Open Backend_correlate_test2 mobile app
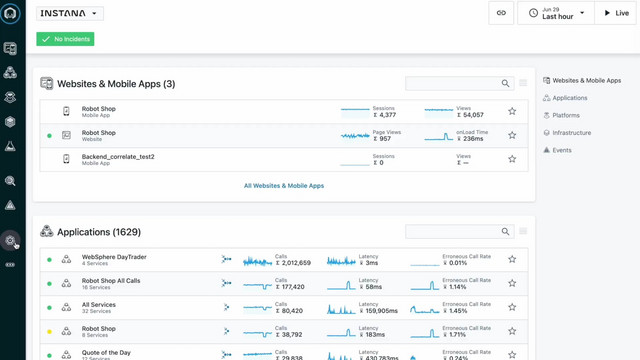Screen dimensions: 640x360 point(118,157)
